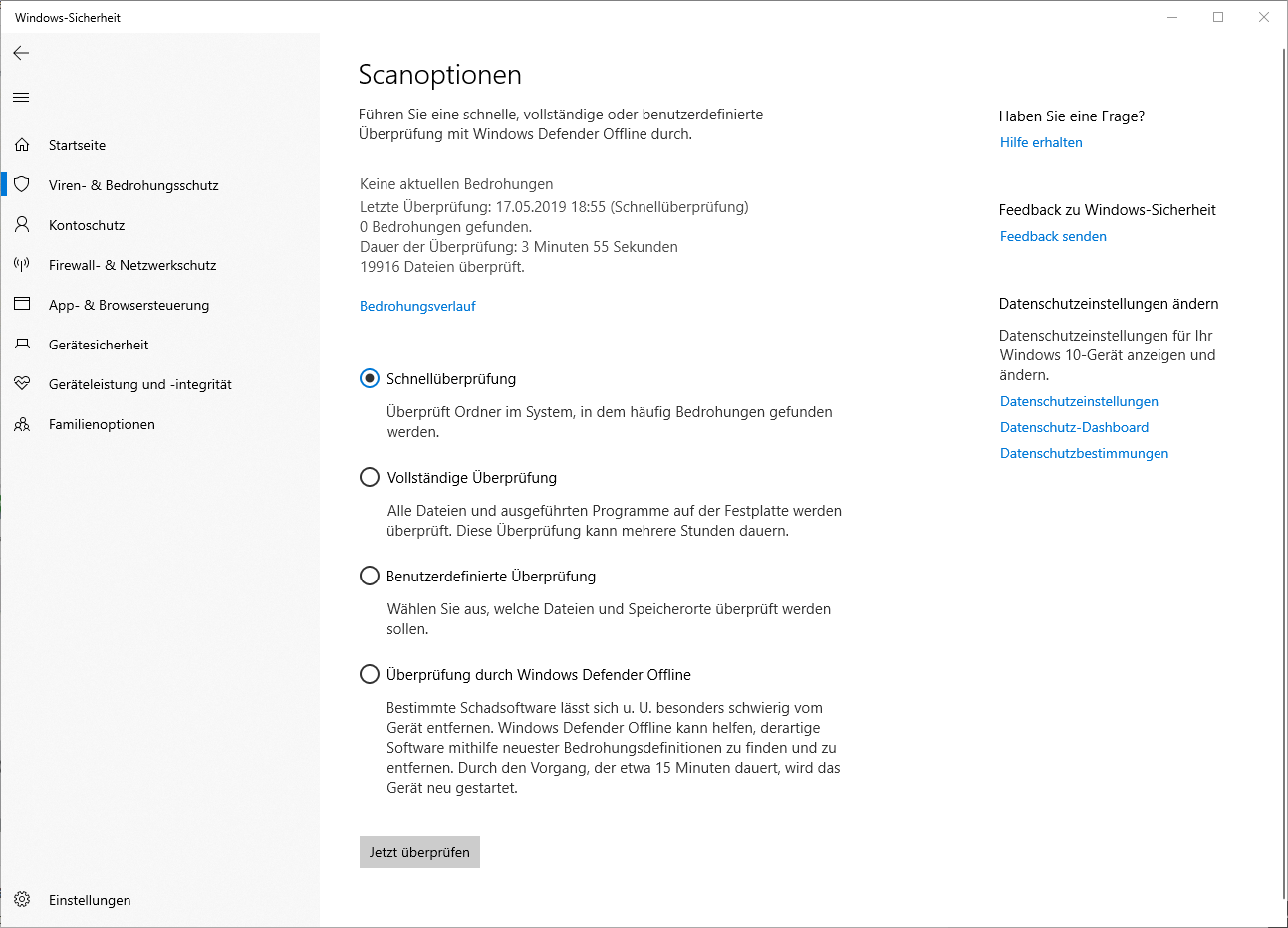The height and width of the screenshot is (928, 1288).
Task: Open Einstellungen via the gear icon
Action: 22,900
